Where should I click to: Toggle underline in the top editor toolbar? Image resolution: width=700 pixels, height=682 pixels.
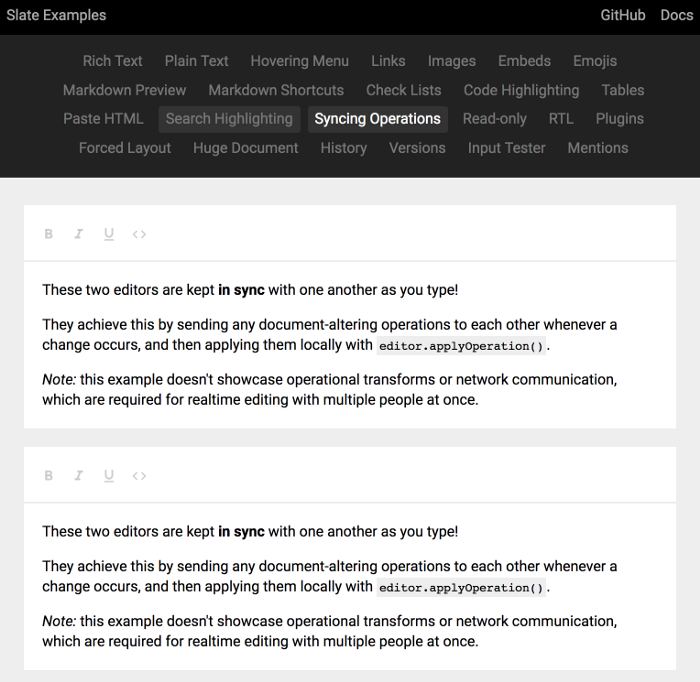109,234
